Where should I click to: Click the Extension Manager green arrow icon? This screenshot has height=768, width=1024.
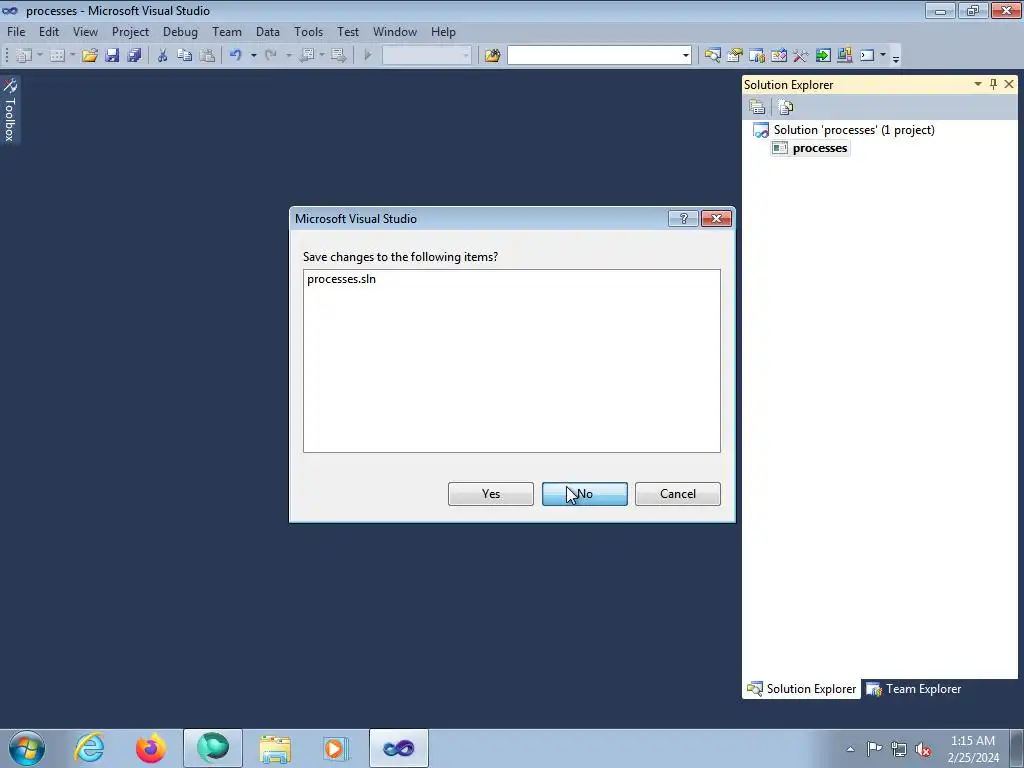coord(823,56)
